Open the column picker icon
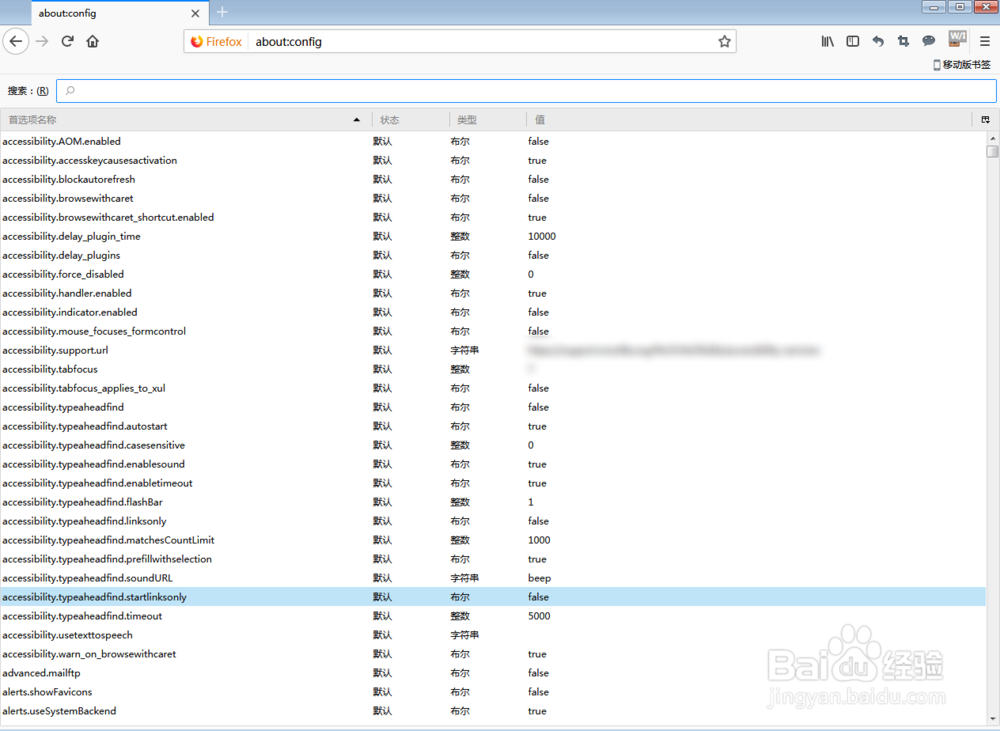 point(985,119)
